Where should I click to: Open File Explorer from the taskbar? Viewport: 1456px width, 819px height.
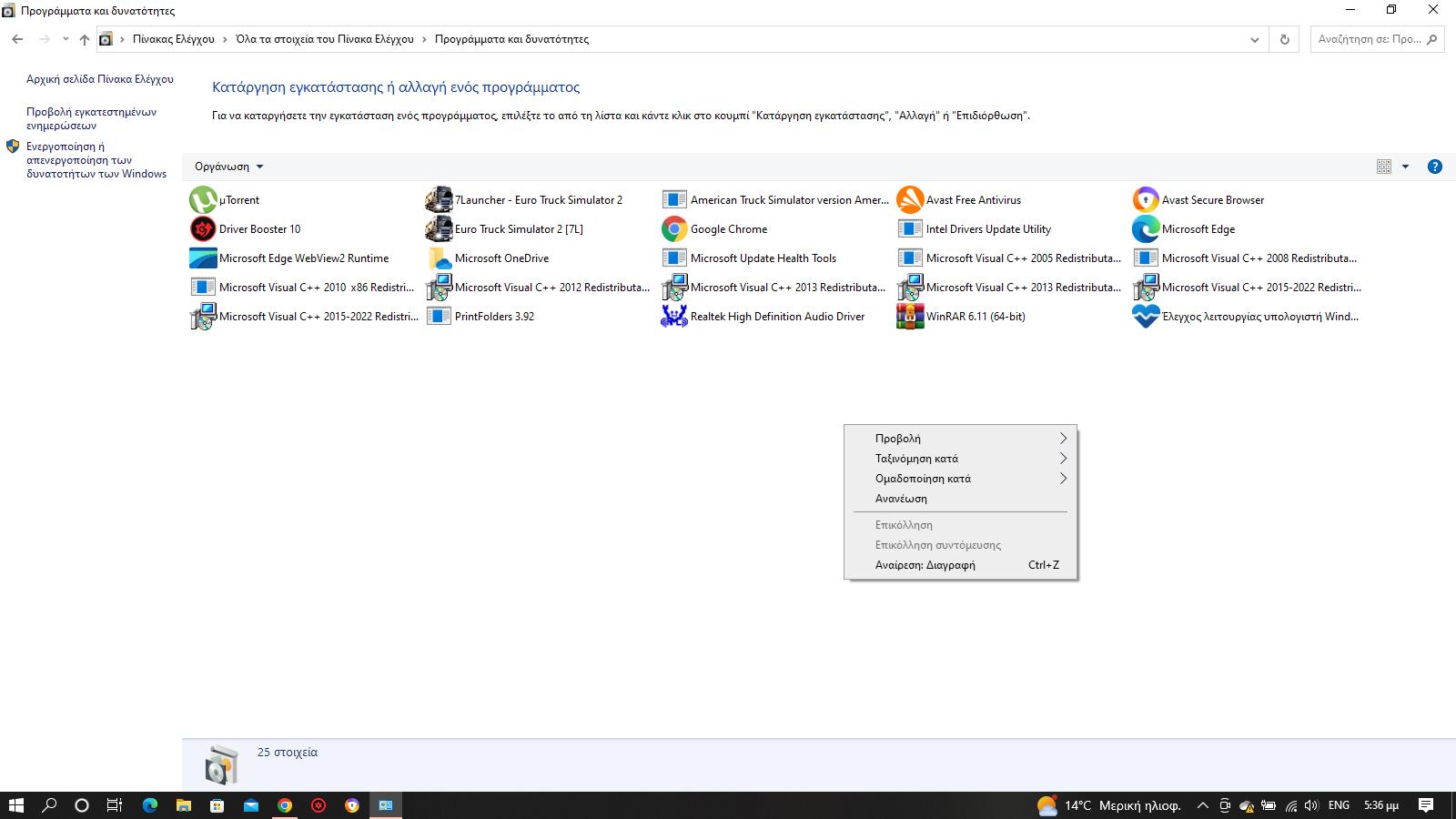point(183,805)
